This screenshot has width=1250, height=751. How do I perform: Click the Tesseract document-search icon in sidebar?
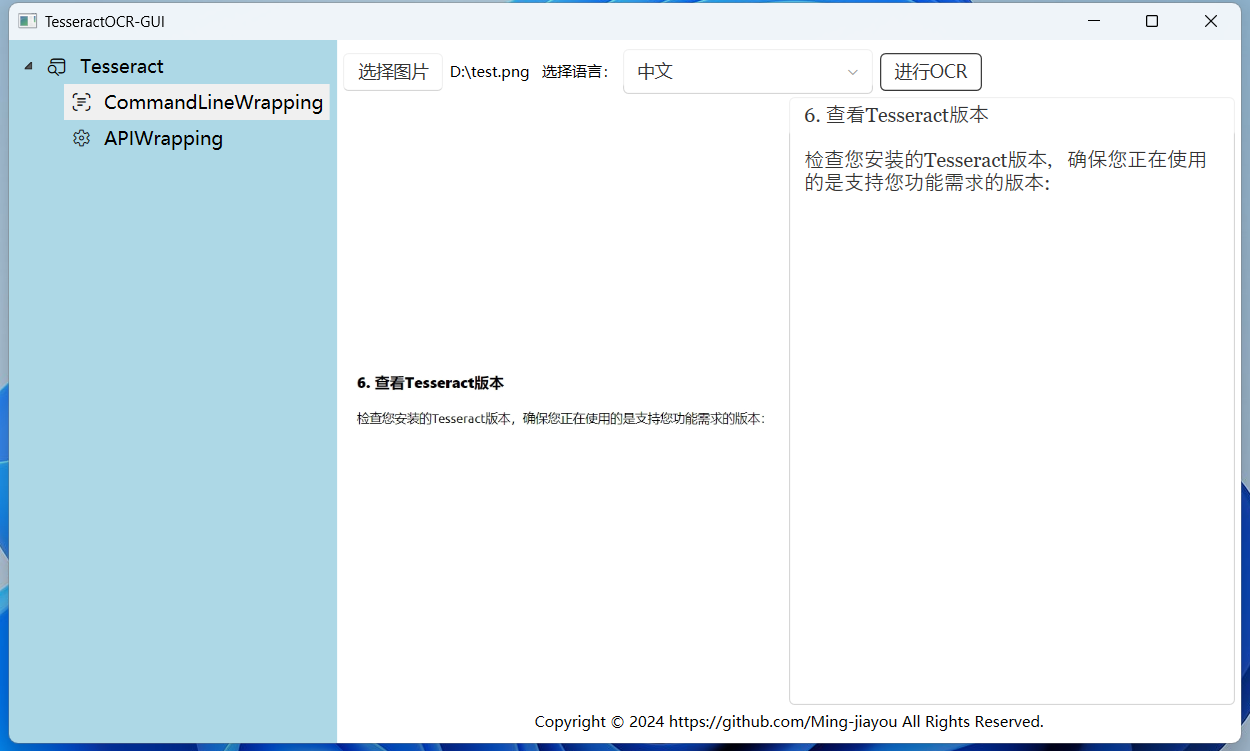click(x=57, y=66)
